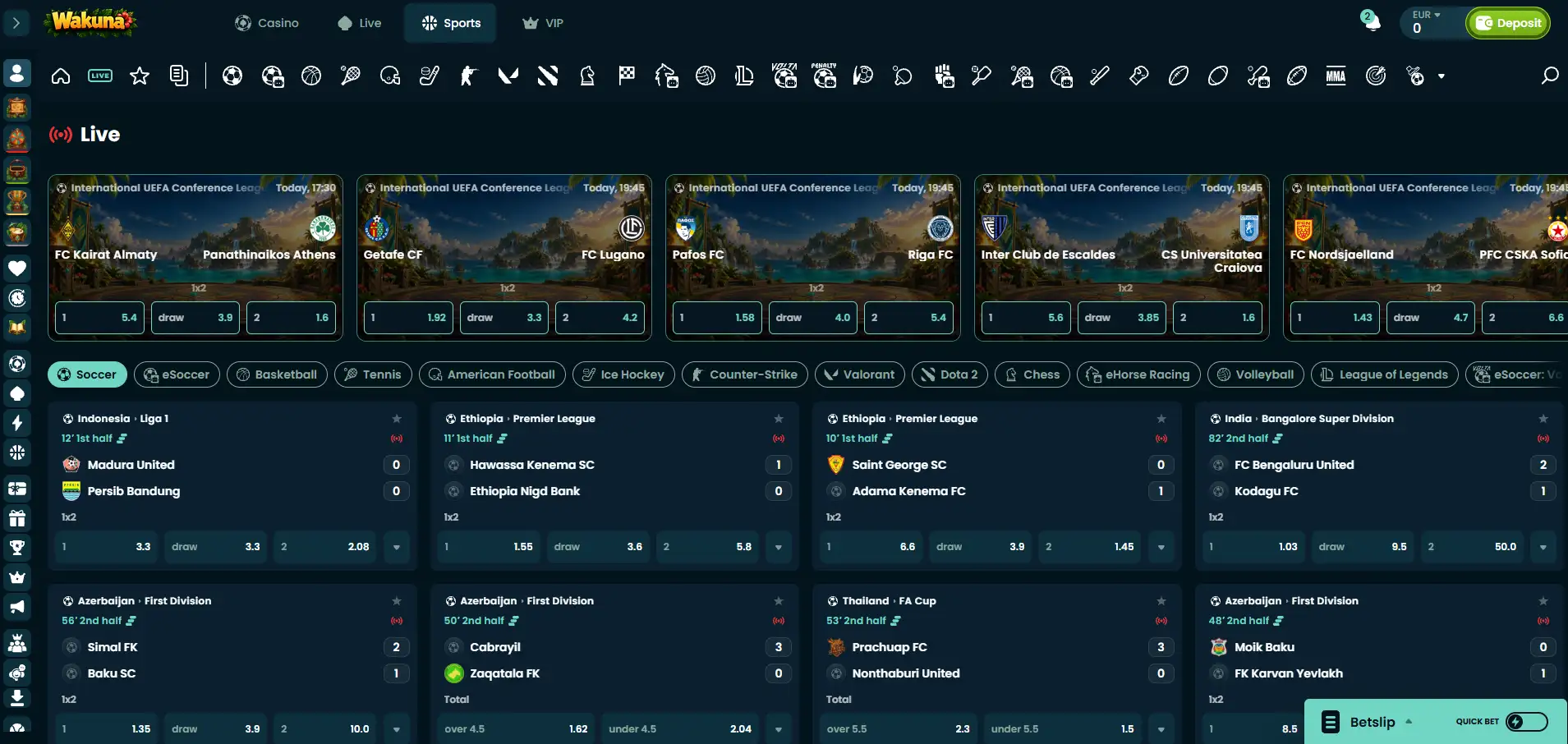Open the EUR currency dropdown
Screen dimensions: 1568x744
[1427, 15]
